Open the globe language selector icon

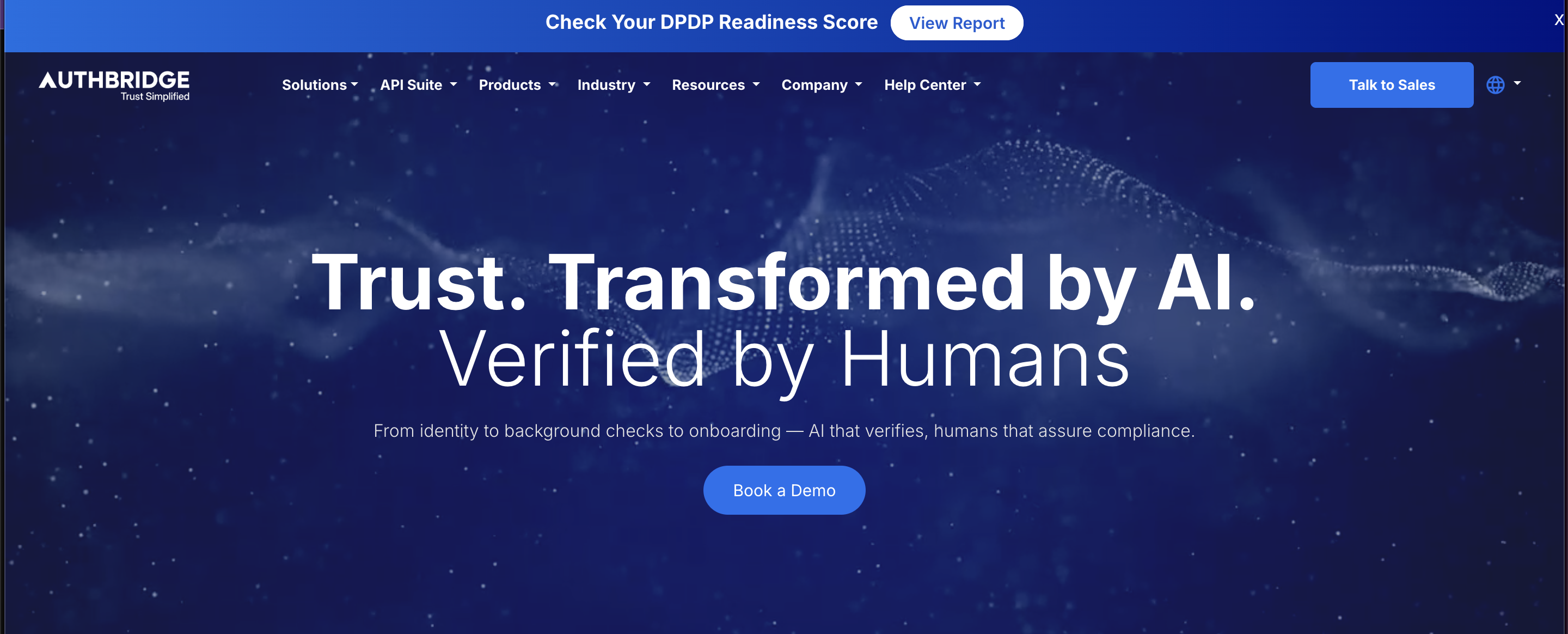1495,84
